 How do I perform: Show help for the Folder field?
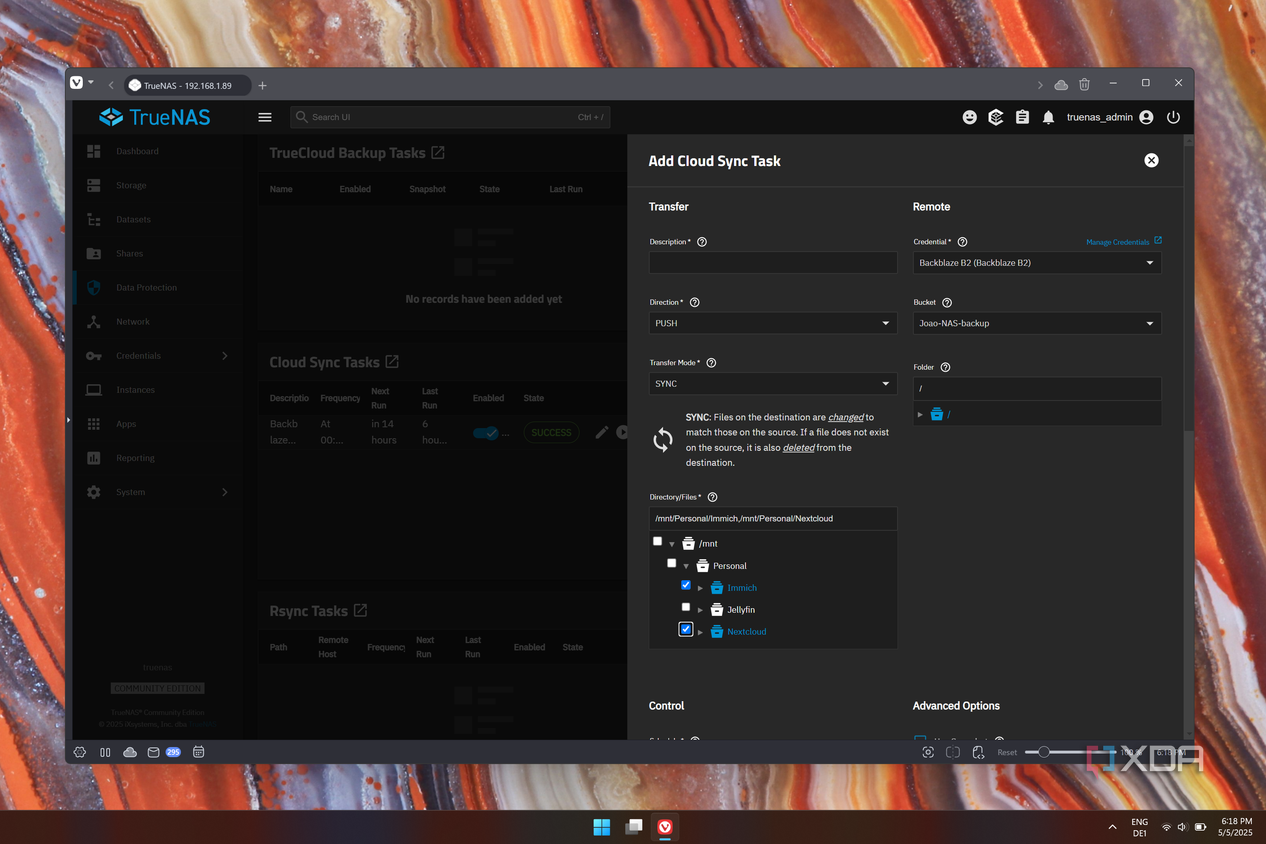[x=945, y=367]
